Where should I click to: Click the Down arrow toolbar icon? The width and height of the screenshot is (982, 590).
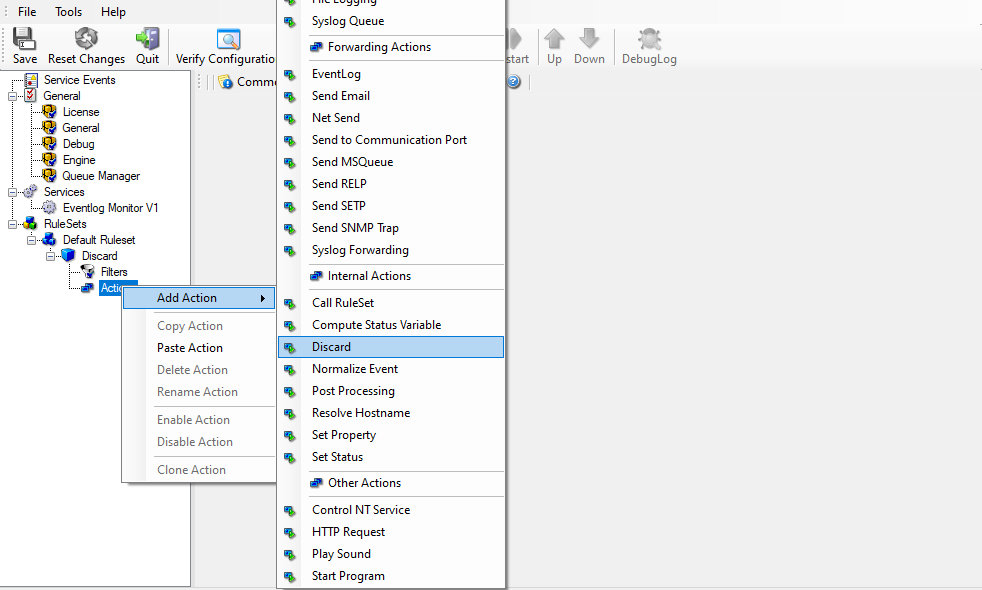click(589, 39)
